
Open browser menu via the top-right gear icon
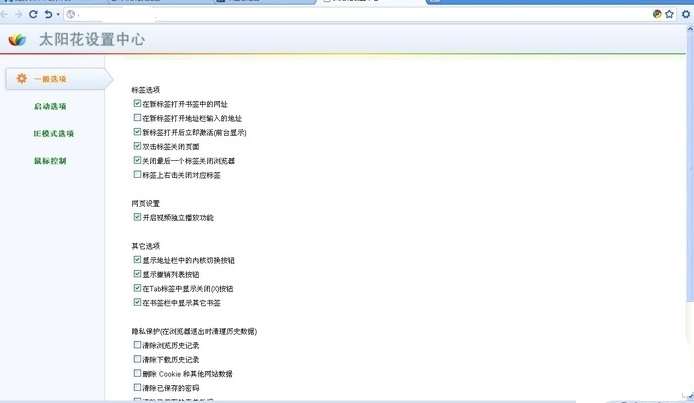(686, 14)
